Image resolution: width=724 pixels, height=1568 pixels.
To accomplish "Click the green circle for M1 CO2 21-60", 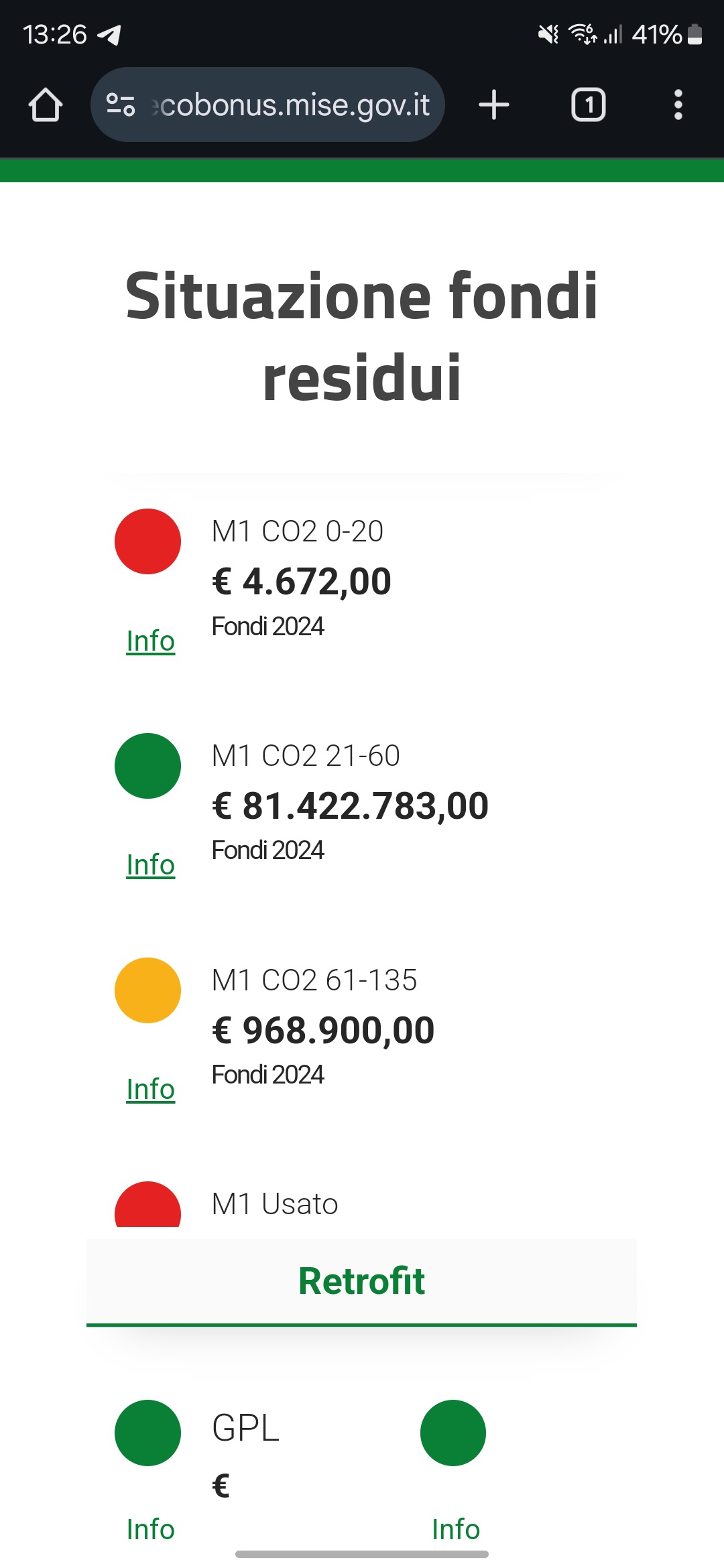I will click(x=147, y=766).
